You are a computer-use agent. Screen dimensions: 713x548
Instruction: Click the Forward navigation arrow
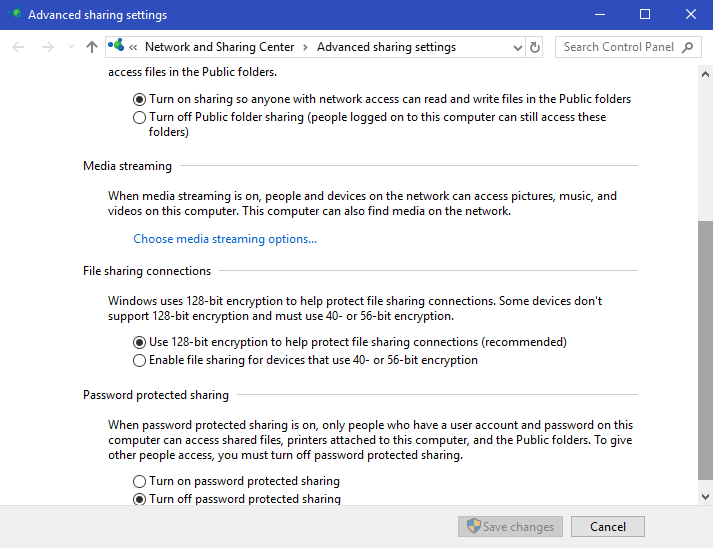tap(47, 47)
